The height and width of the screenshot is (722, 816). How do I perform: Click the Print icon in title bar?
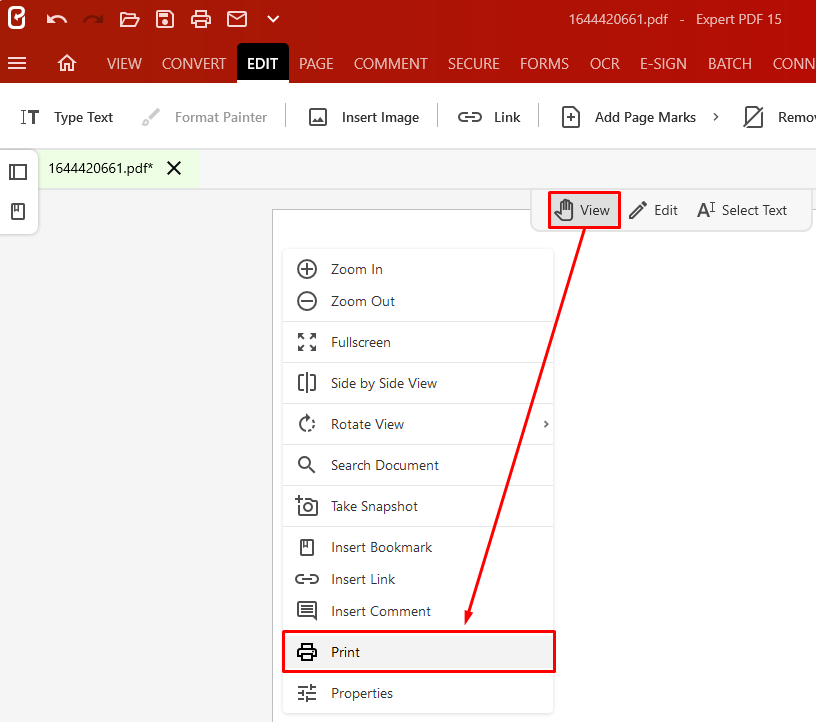[201, 19]
